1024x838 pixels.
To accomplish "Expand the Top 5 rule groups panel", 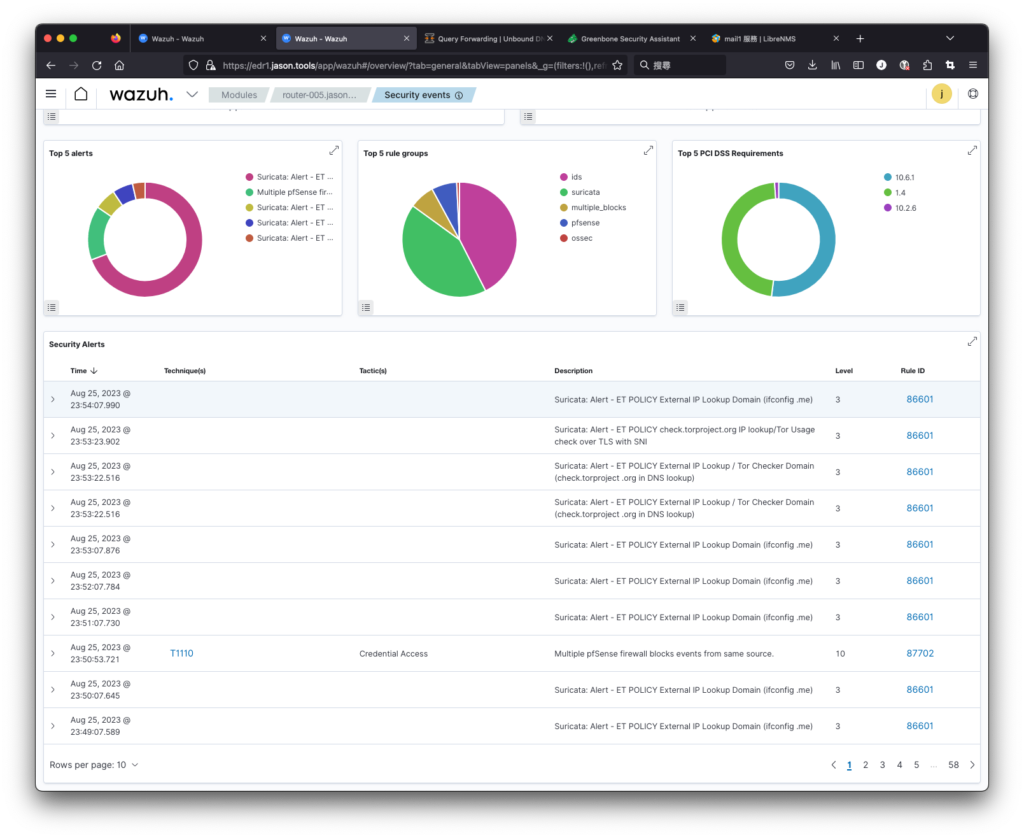I will [x=648, y=151].
